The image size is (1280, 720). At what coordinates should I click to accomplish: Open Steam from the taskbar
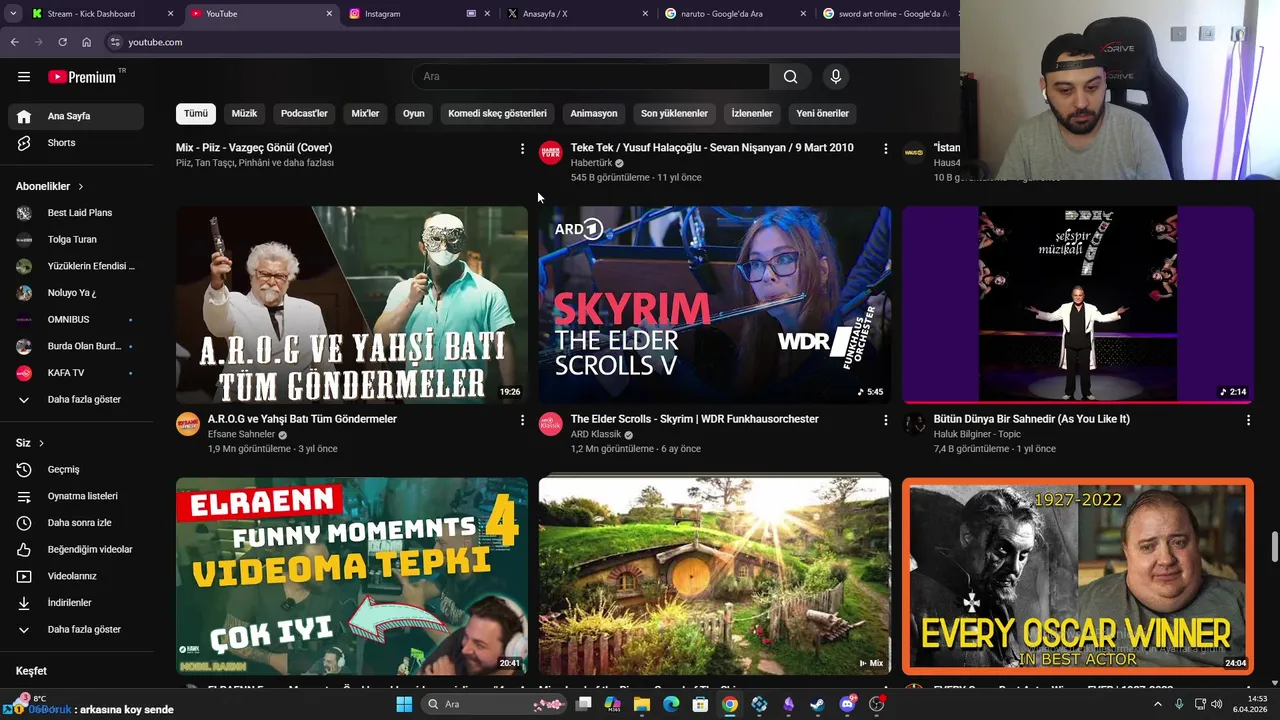pos(817,704)
